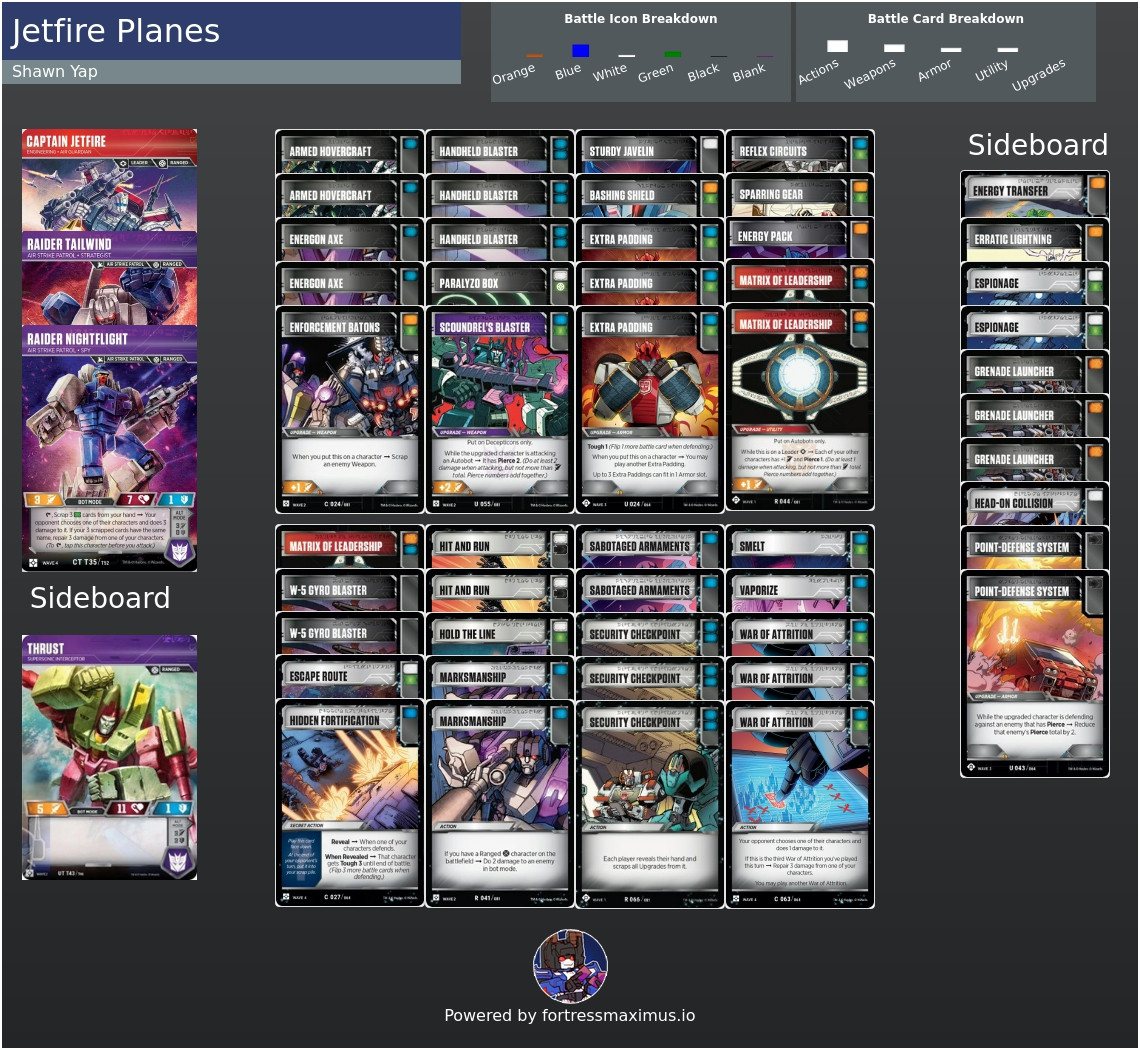
Task: Open the Raider Nightflight character card
Action: coord(109,448)
